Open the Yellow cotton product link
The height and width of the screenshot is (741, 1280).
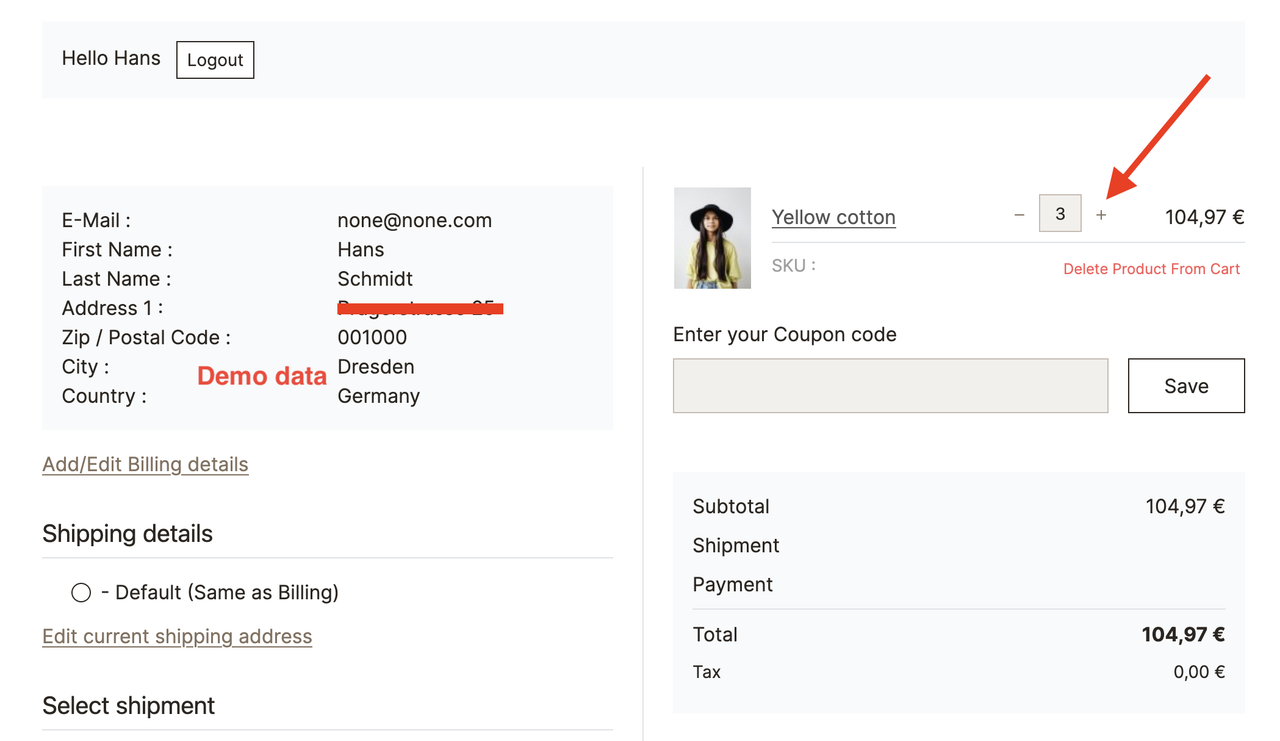coord(833,217)
